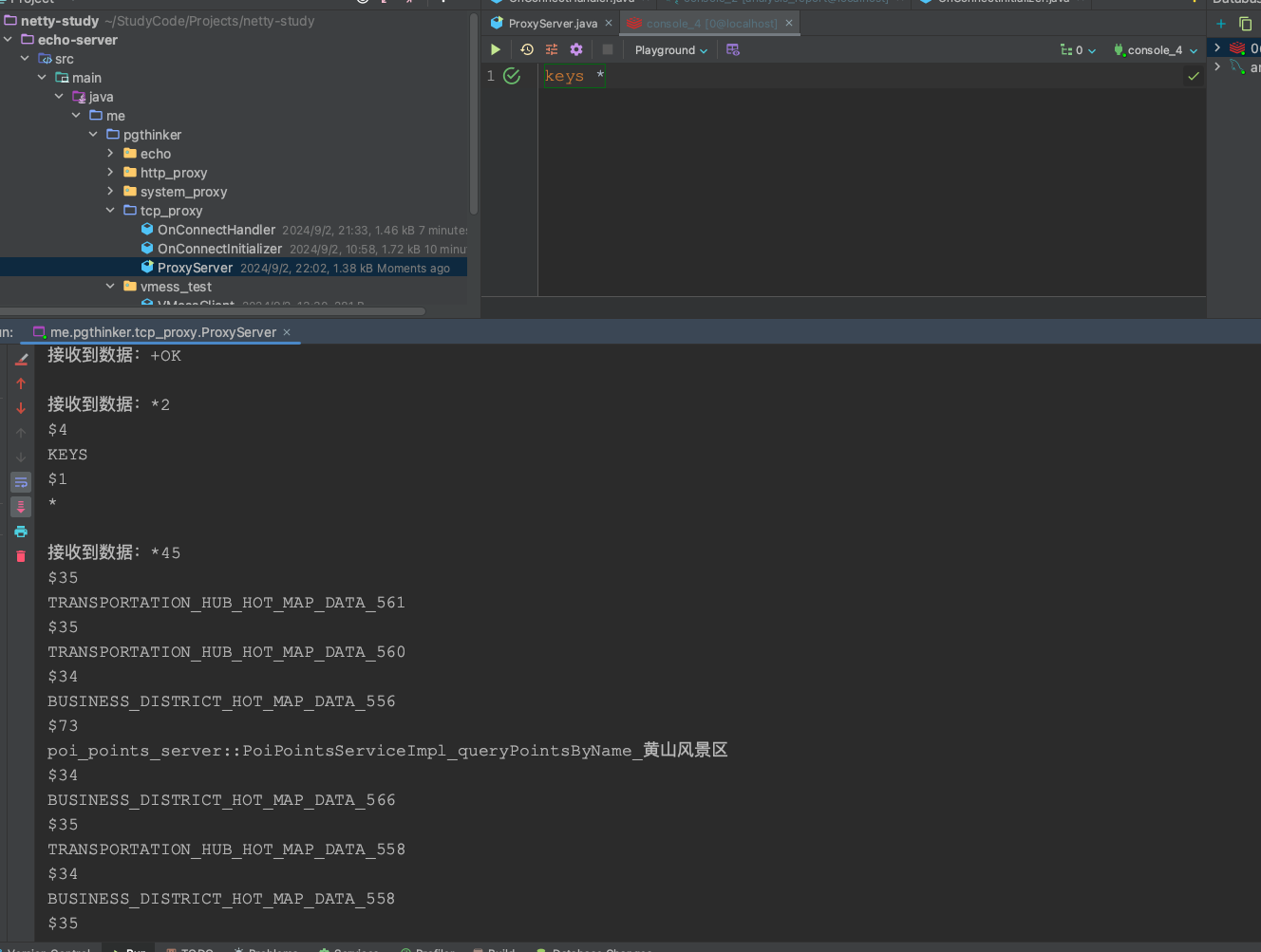Click the TRANSPORTATION_HUB_HOT_MAP_DATA_561 output line

coord(226,603)
